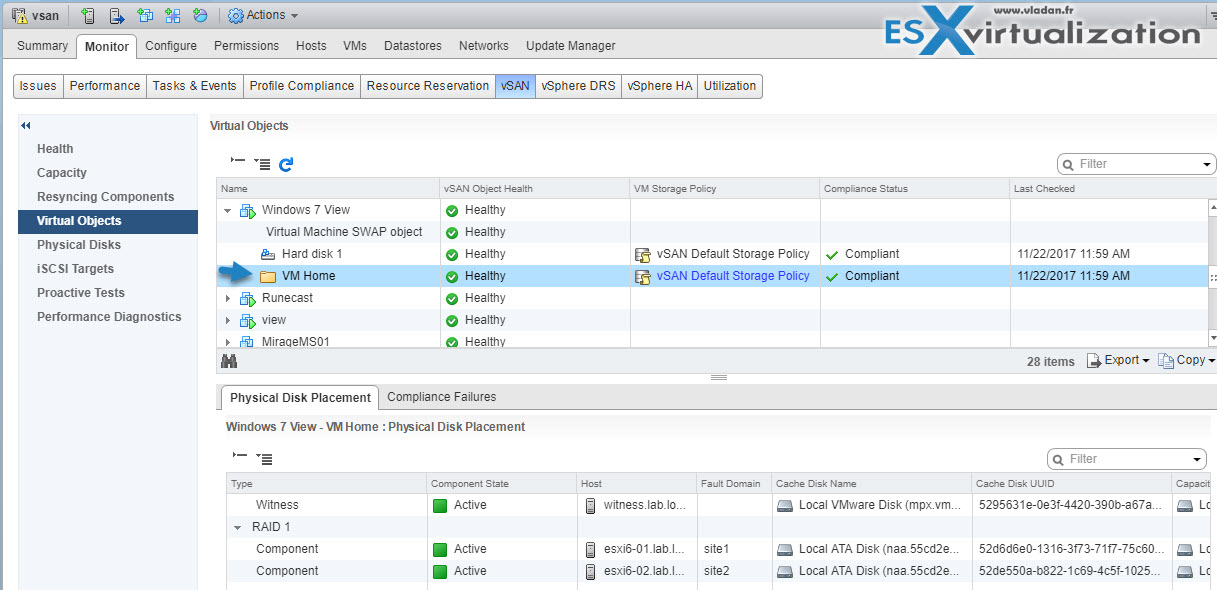1217x590 pixels.
Task: Click storage policy icon in Hard disk 1 row
Action: [x=643, y=254]
